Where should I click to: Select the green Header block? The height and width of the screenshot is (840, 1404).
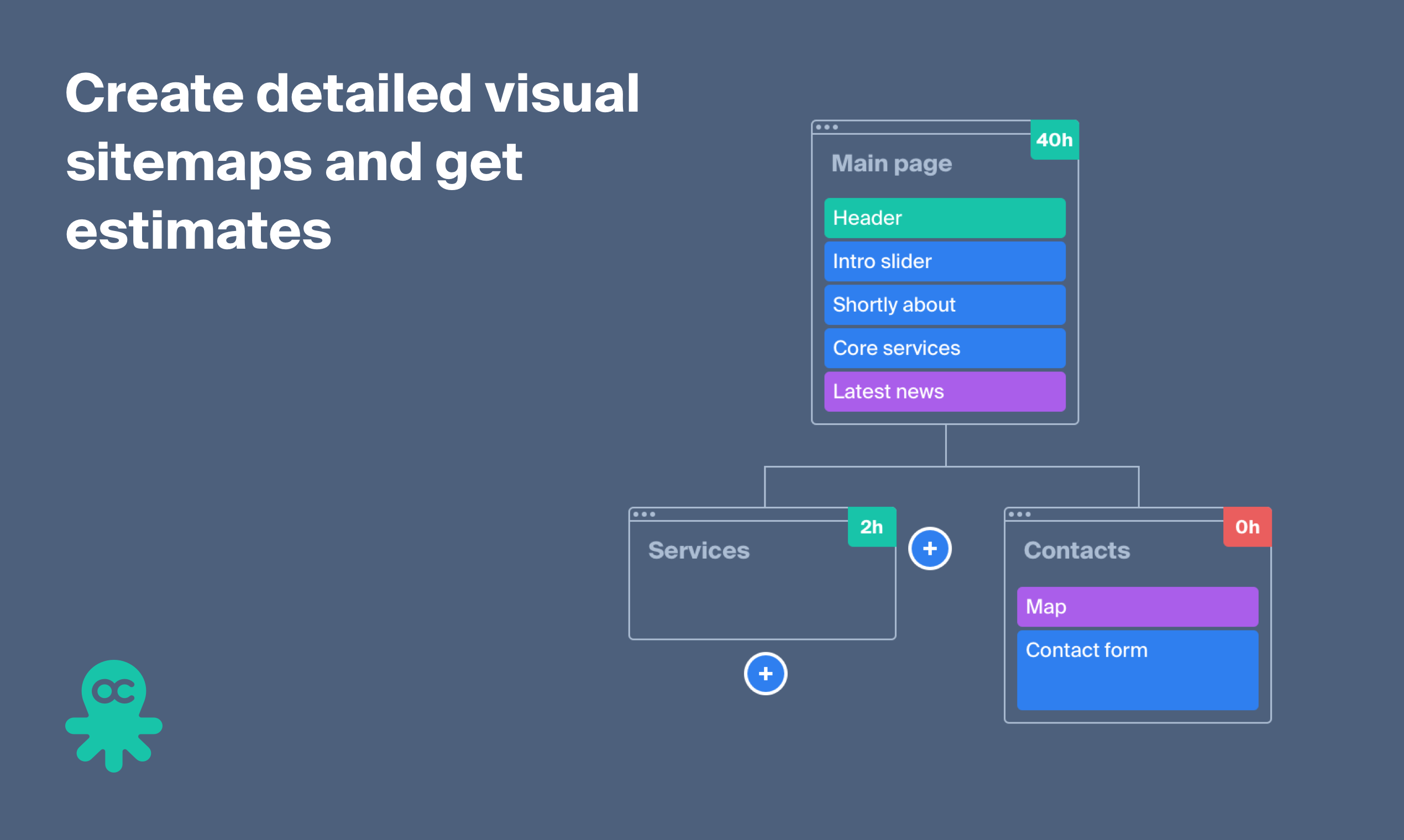(x=944, y=218)
